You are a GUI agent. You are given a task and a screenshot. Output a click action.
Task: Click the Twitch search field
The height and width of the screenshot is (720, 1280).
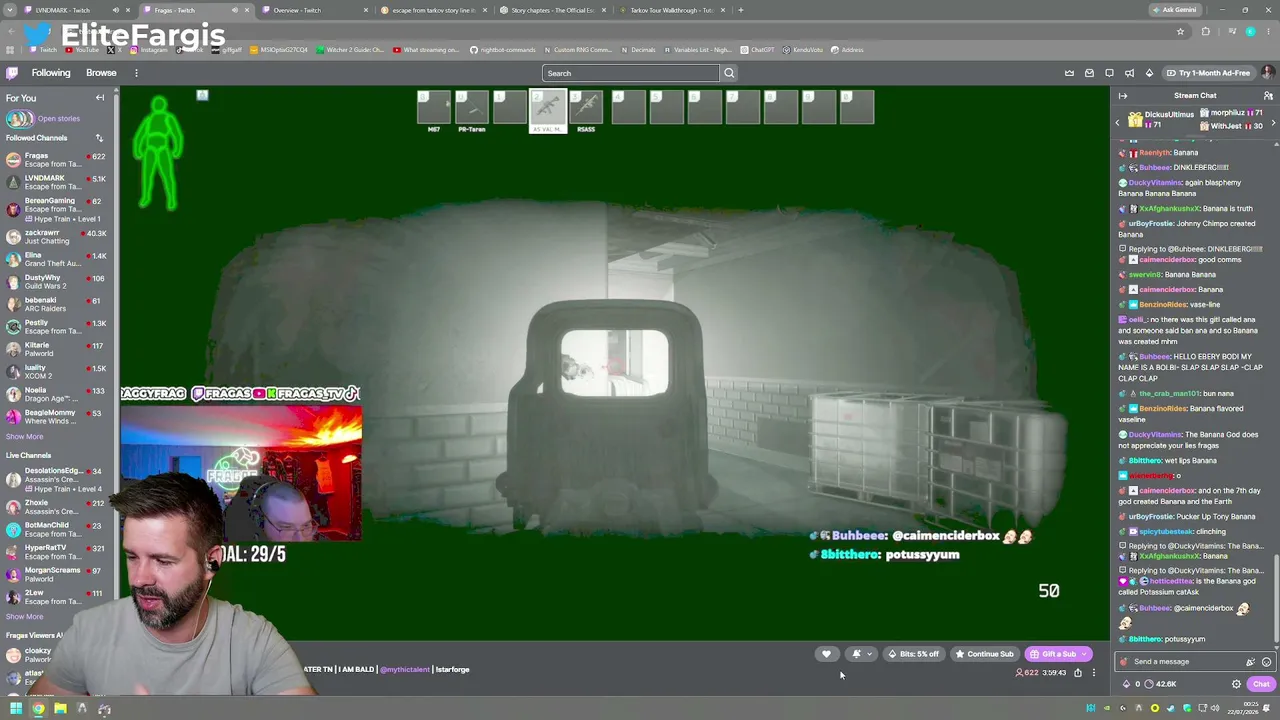tap(631, 73)
